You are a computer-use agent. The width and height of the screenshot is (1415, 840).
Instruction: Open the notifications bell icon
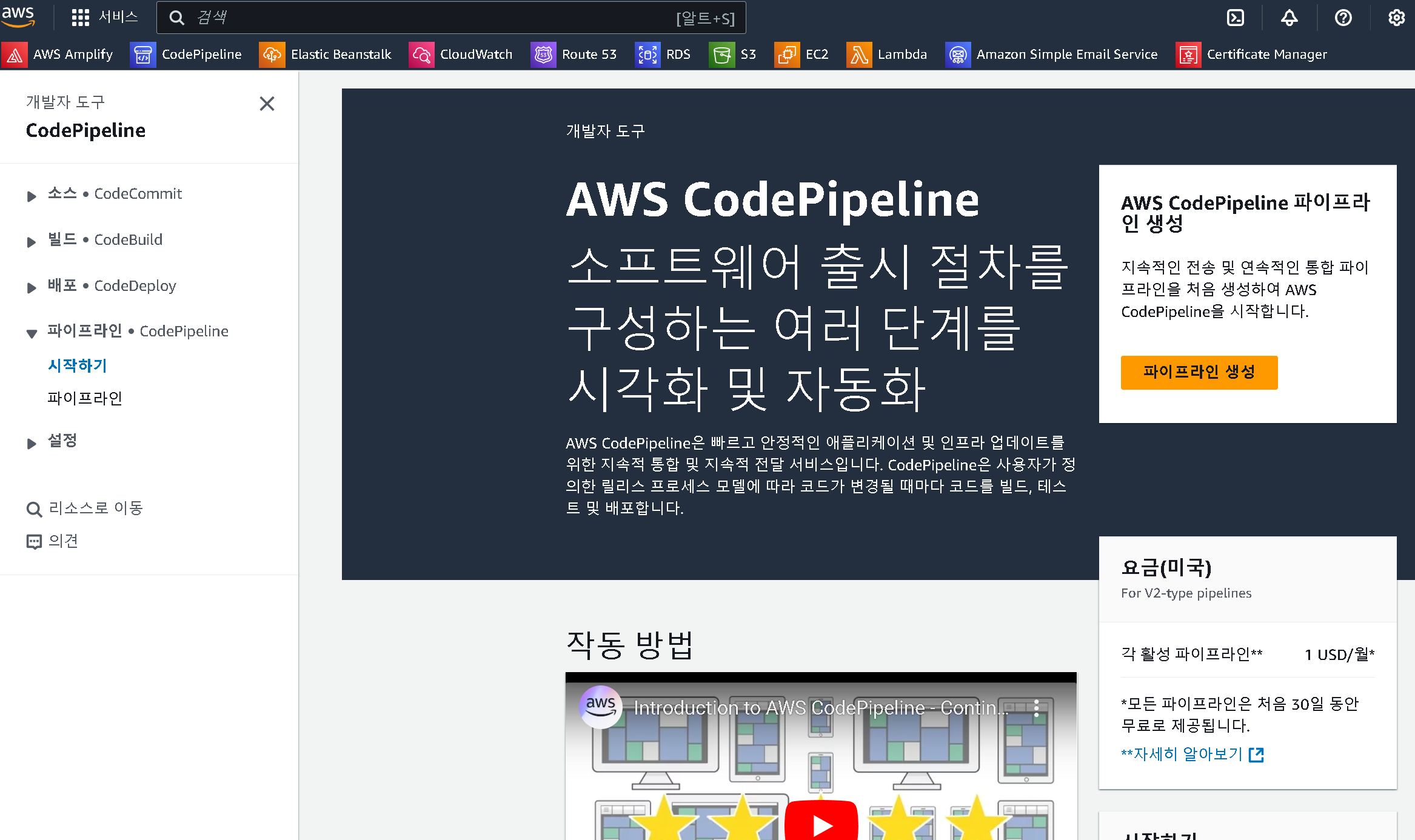[1290, 18]
